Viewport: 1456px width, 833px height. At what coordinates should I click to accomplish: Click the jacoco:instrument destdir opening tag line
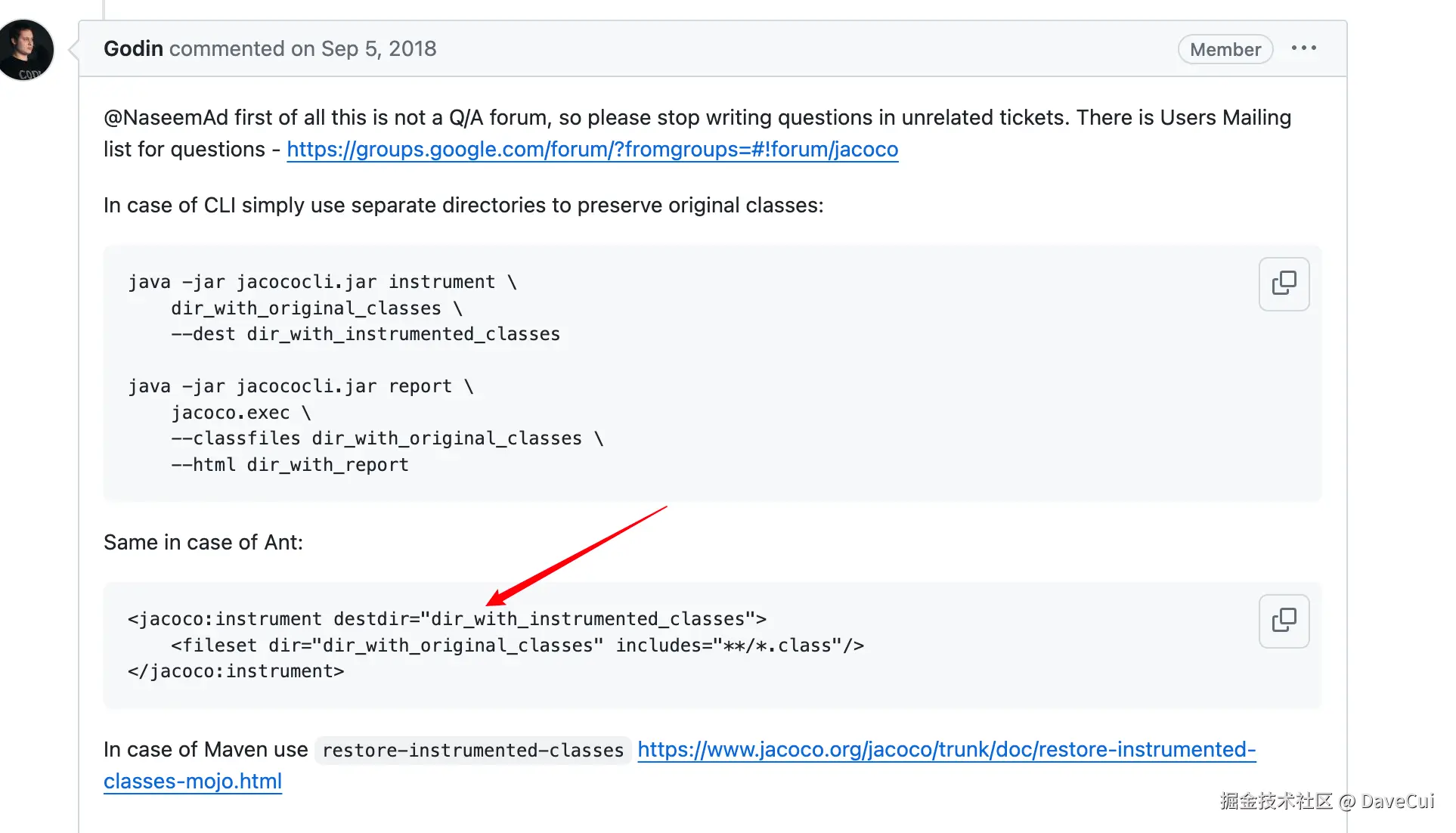click(447, 619)
